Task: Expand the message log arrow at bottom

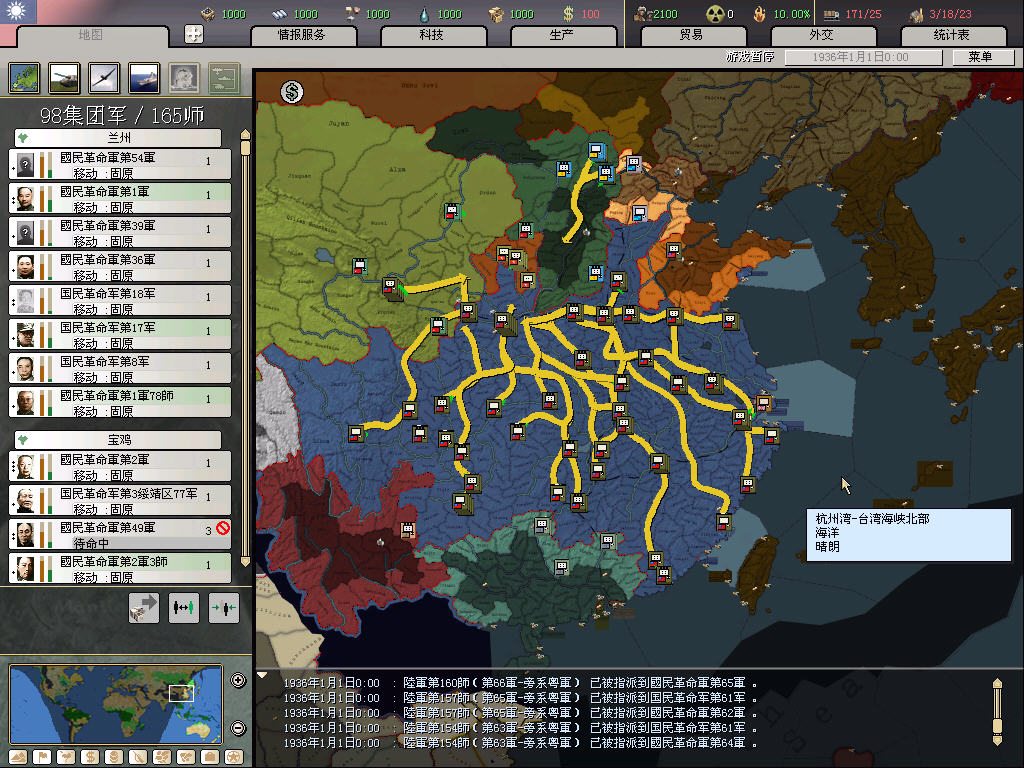Action: click(x=263, y=676)
